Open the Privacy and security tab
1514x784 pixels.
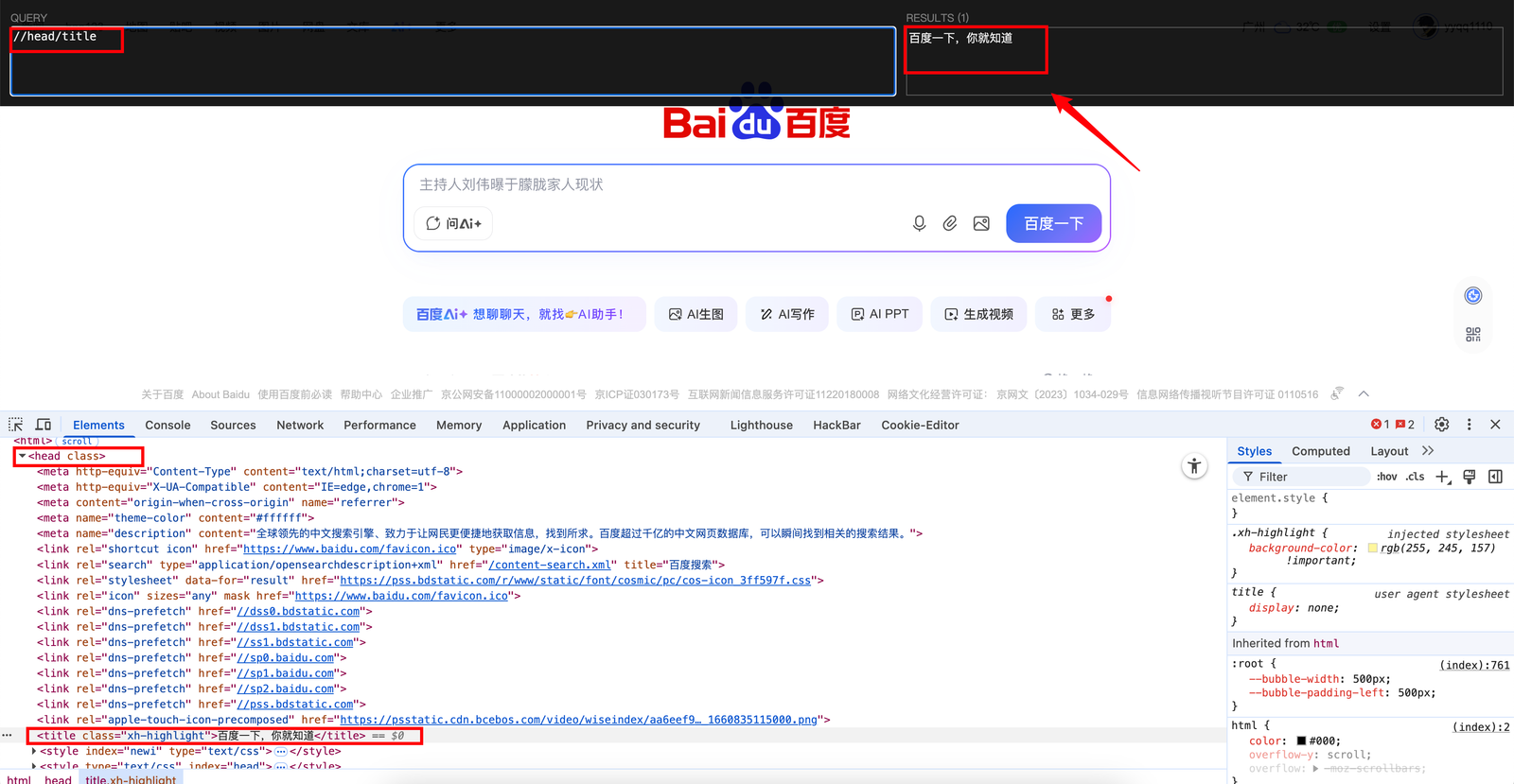[643, 425]
